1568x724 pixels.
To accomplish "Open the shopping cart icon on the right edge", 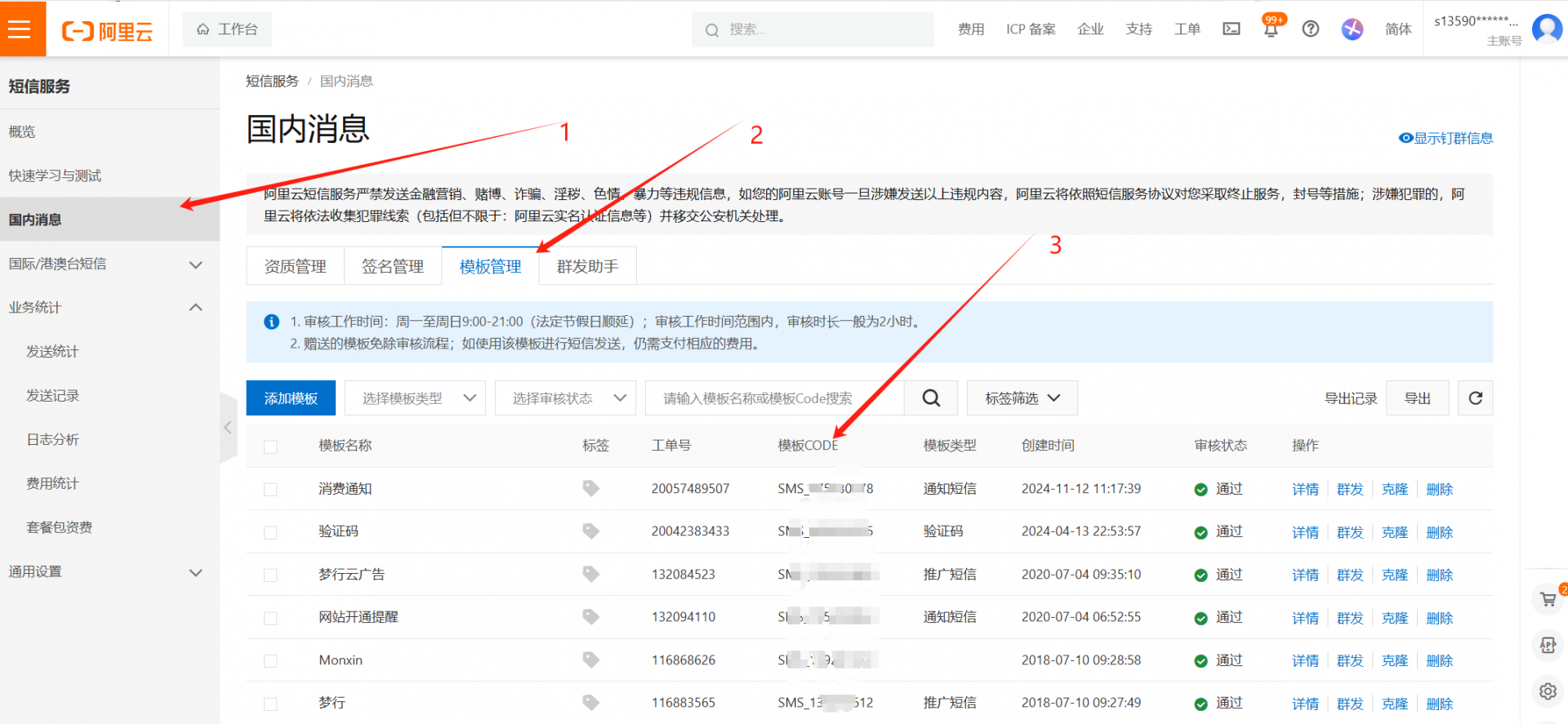I will (x=1548, y=599).
